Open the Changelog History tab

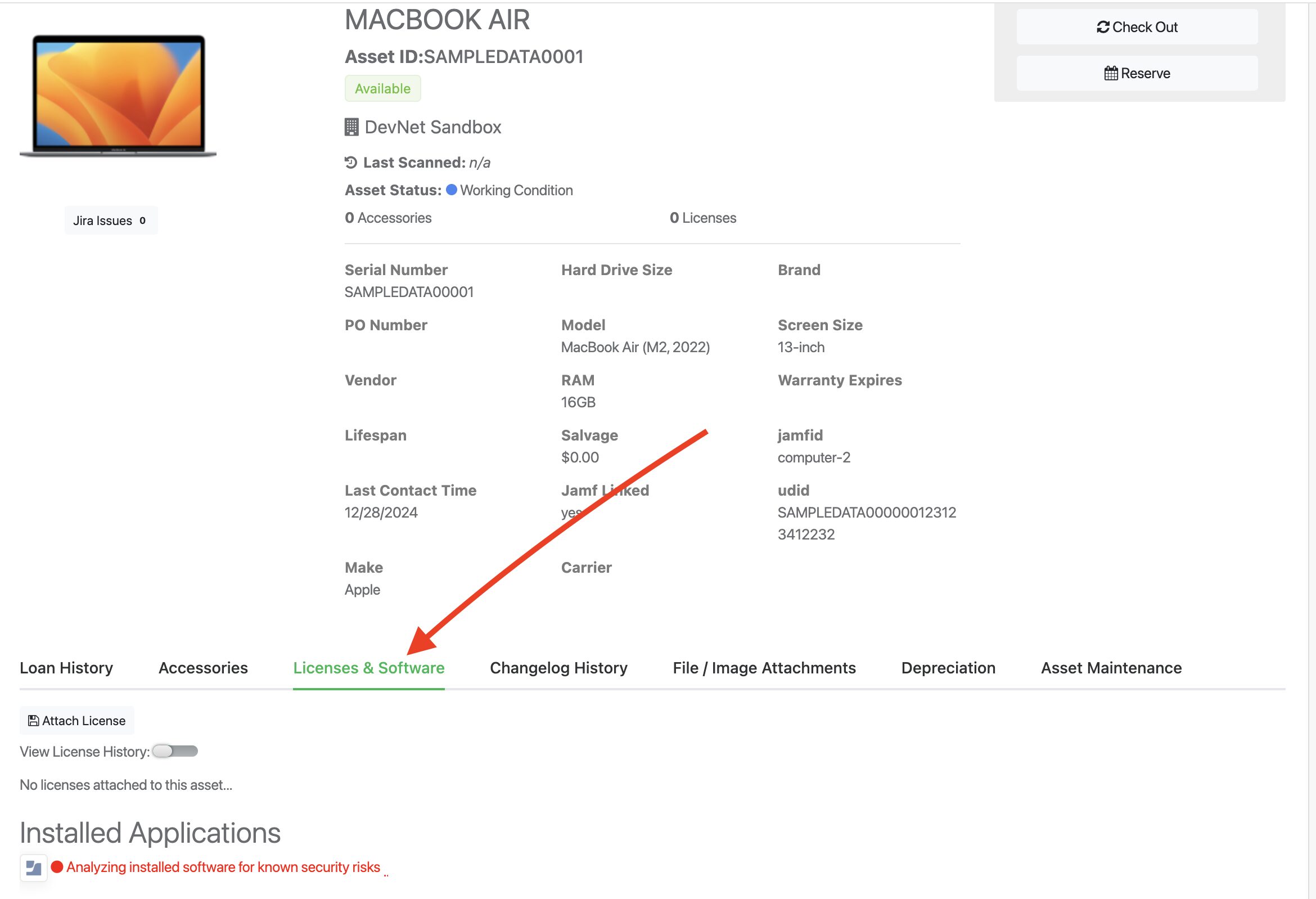(558, 668)
